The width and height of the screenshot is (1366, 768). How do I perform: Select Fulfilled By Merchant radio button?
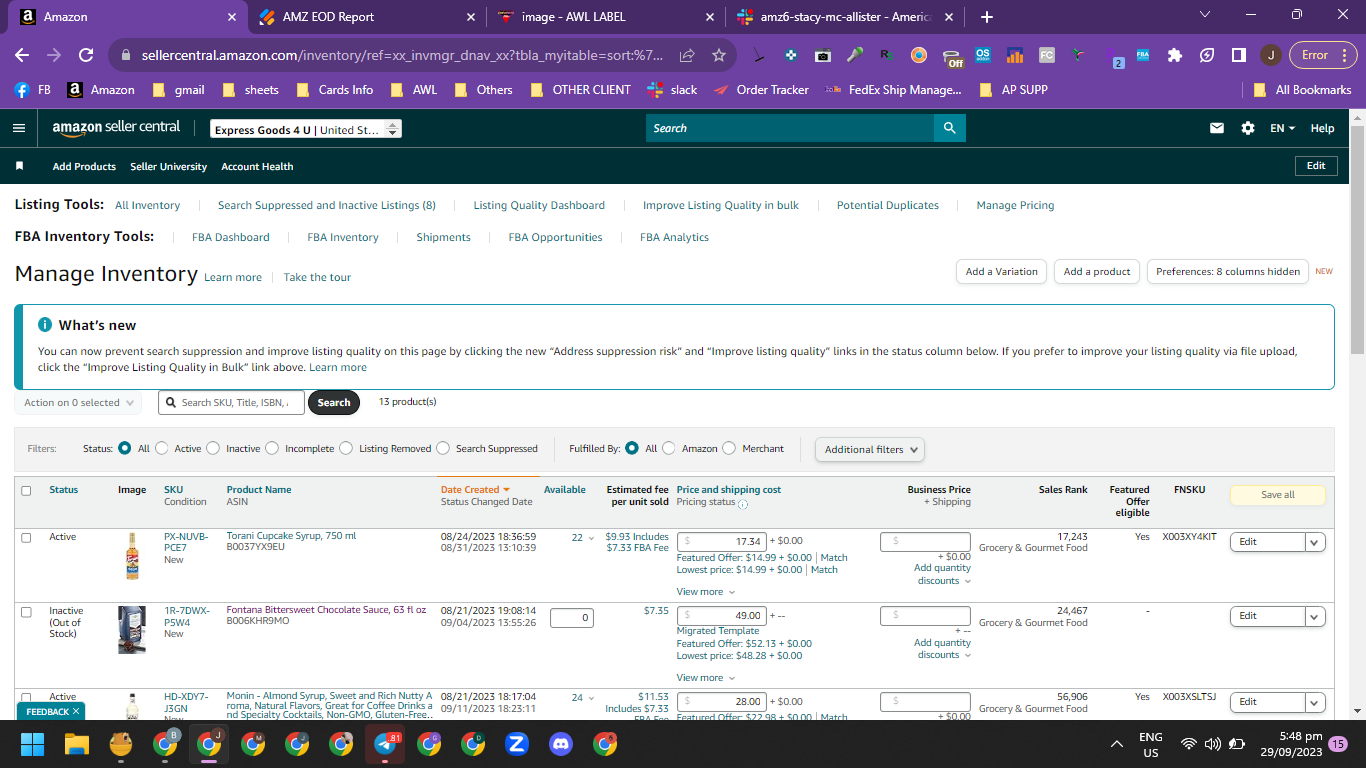click(x=729, y=448)
